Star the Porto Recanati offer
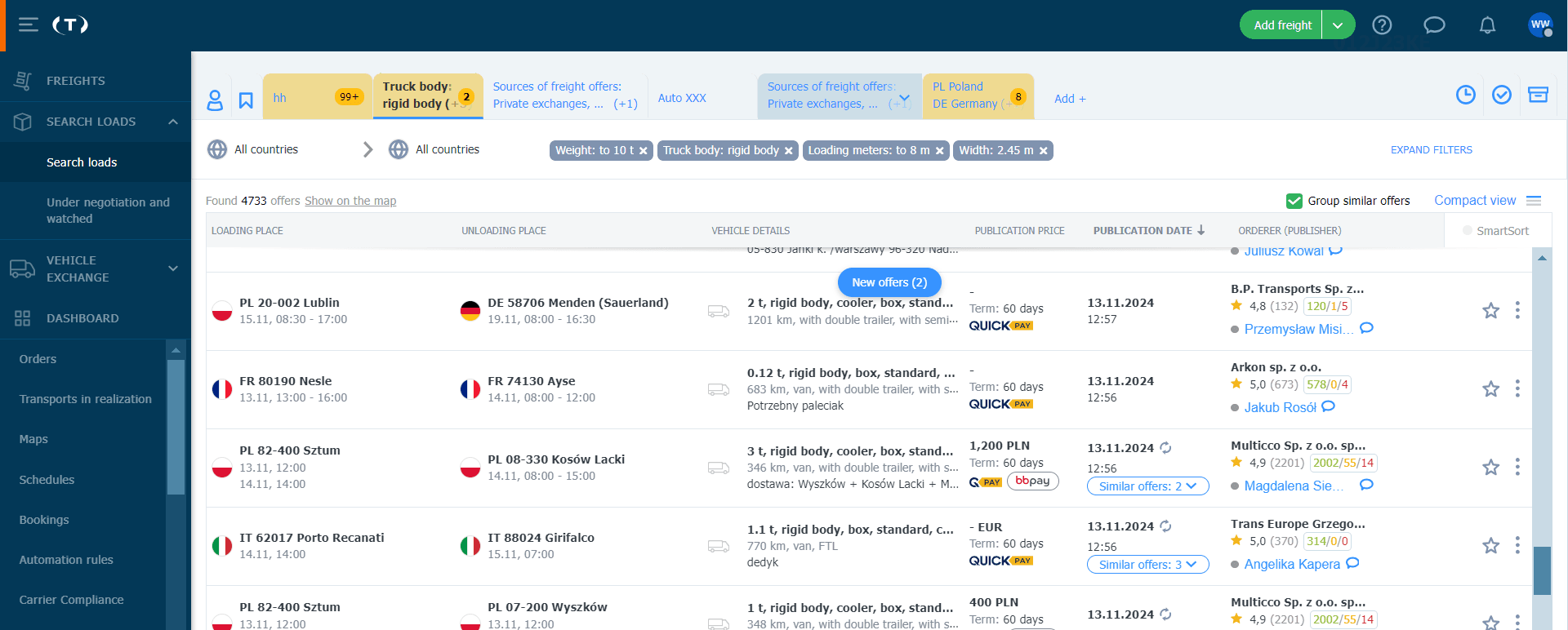 (1490, 545)
